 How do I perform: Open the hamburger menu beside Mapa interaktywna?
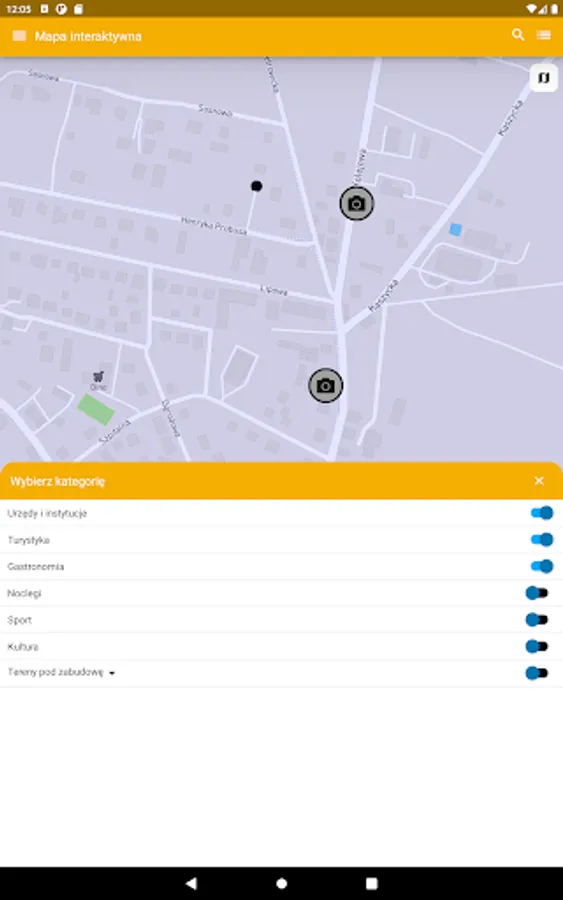pyautogui.click(x=19, y=36)
